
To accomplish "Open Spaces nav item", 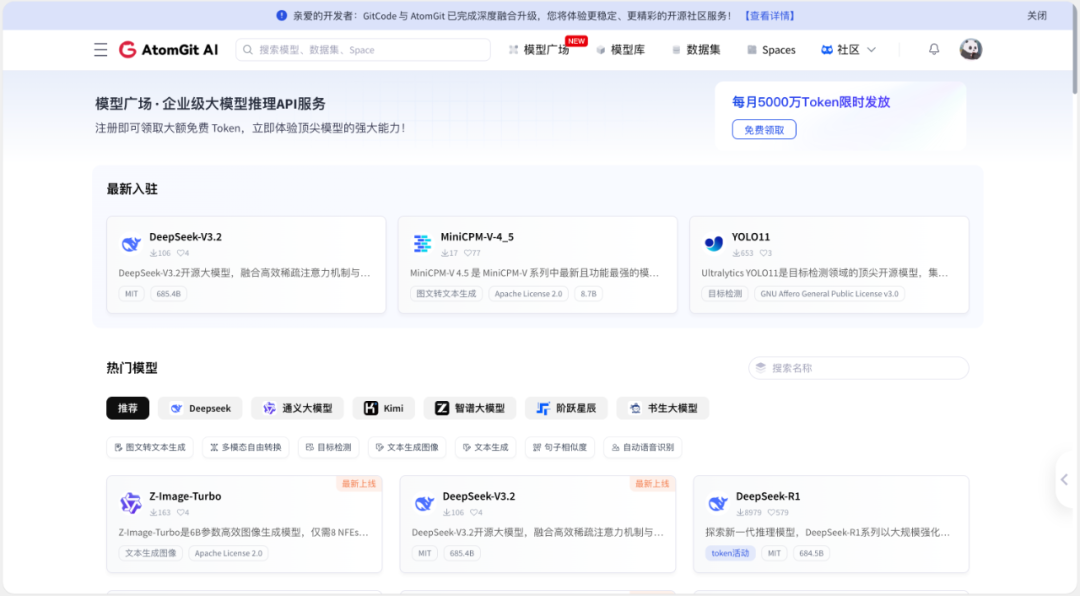I will tap(771, 50).
